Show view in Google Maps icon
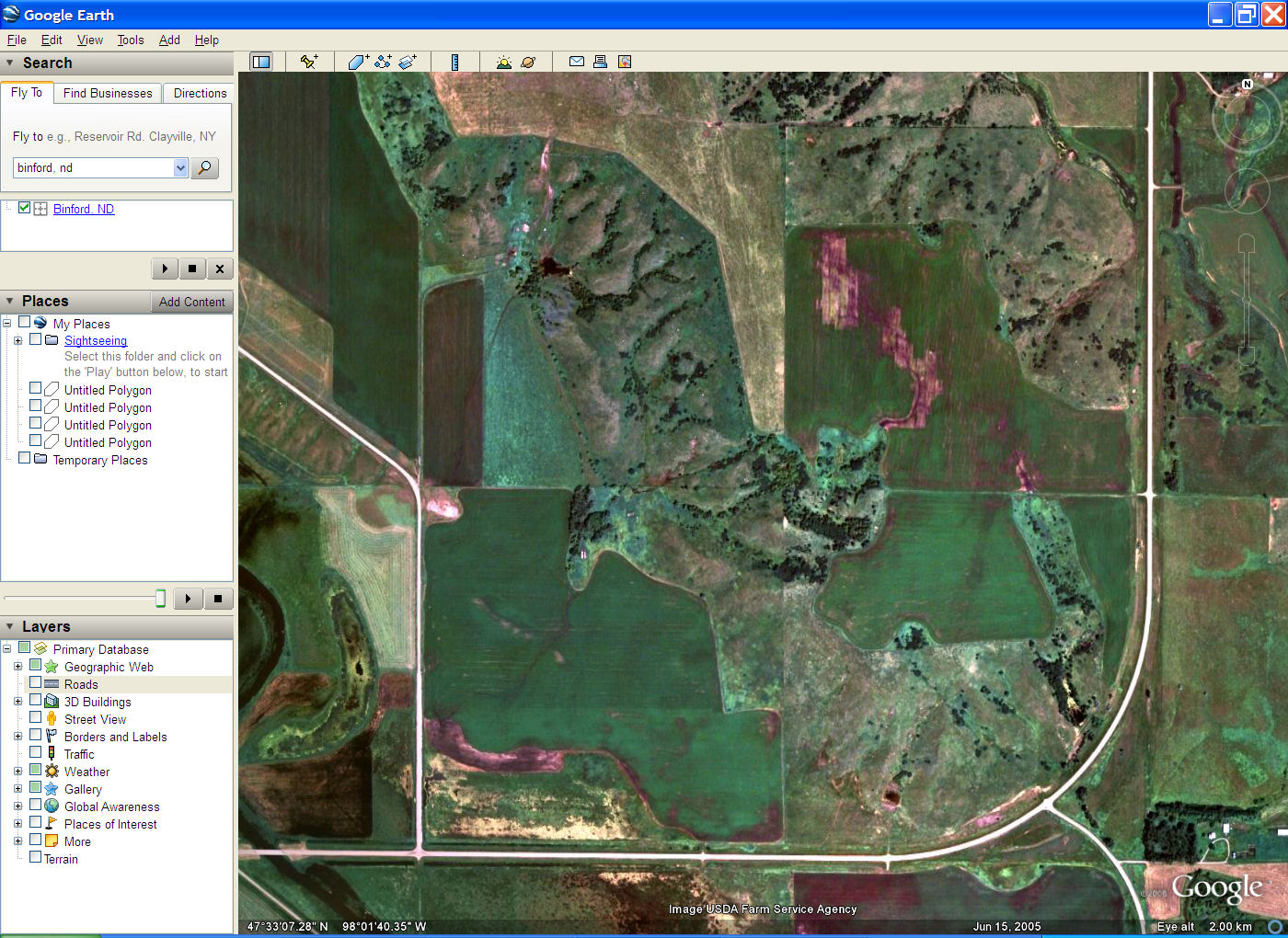This screenshot has width=1288, height=938. 625,62
